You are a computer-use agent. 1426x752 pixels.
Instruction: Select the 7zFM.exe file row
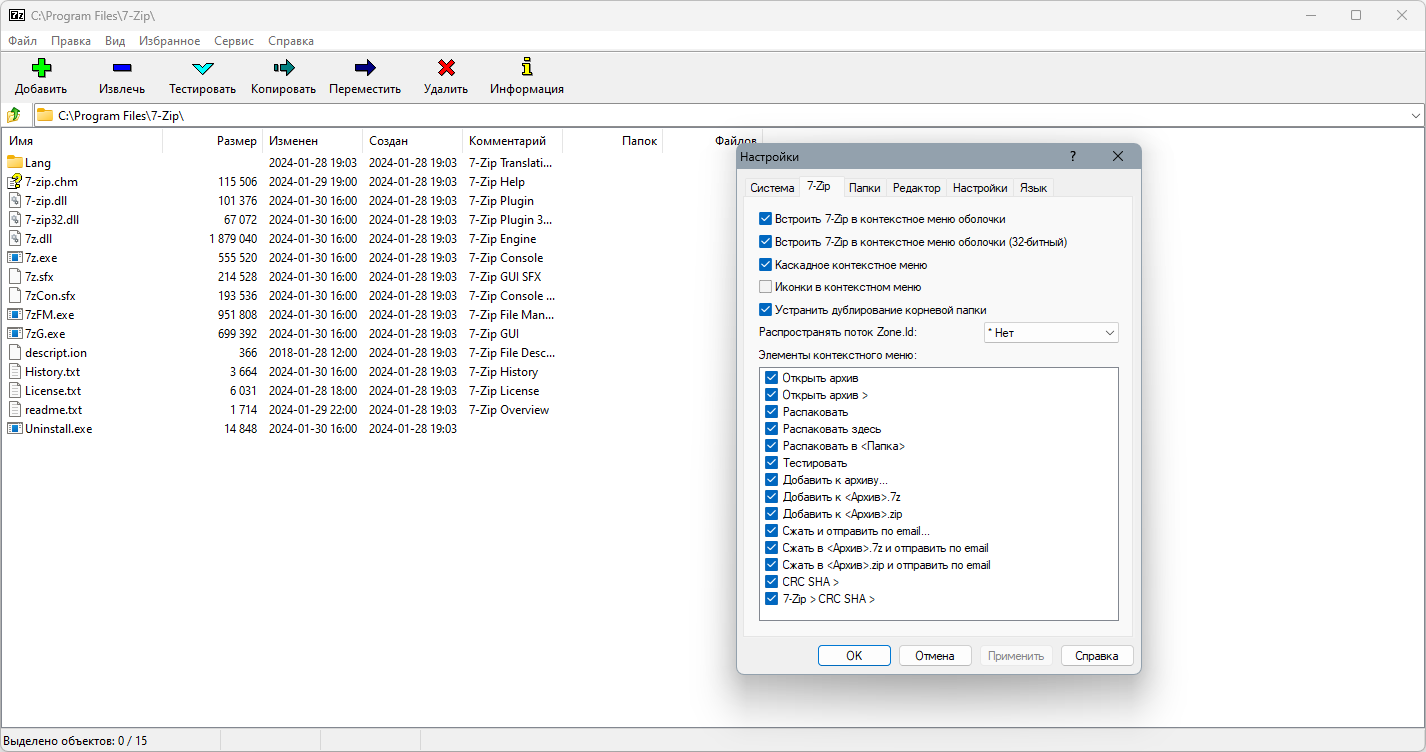[382, 315]
